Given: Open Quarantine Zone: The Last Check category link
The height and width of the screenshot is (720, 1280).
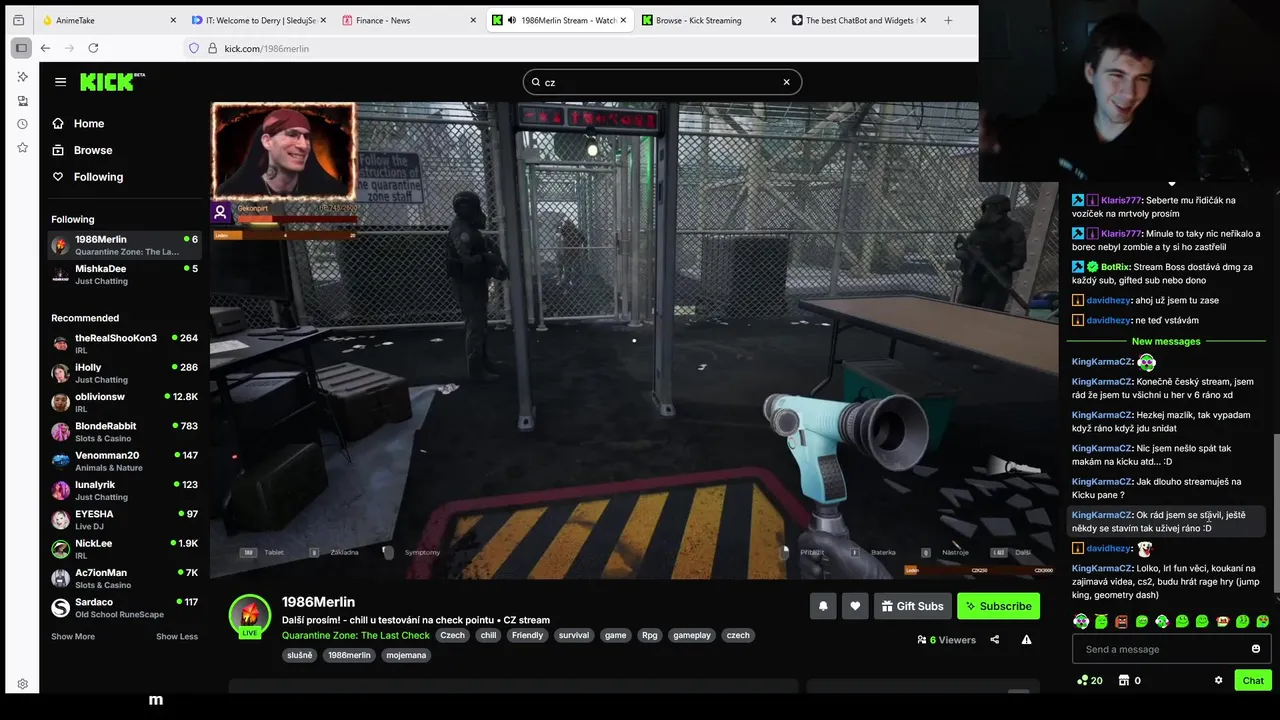Looking at the screenshot, I should pyautogui.click(x=356, y=635).
